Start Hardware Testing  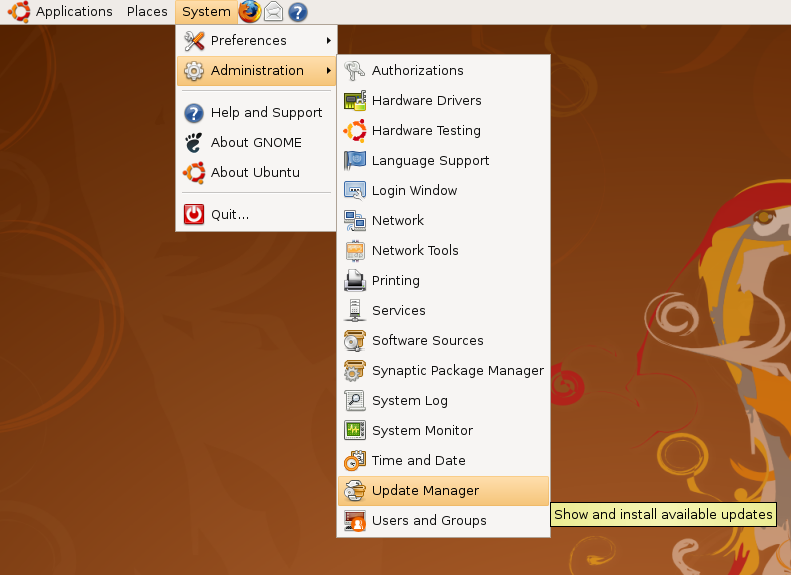pyautogui.click(x=443, y=131)
